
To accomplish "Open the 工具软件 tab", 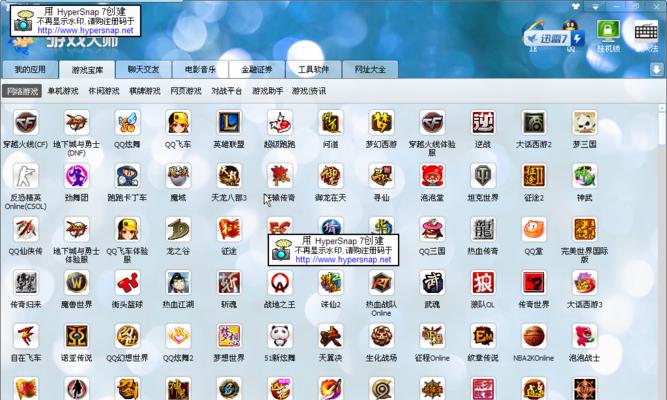I will [x=314, y=69].
